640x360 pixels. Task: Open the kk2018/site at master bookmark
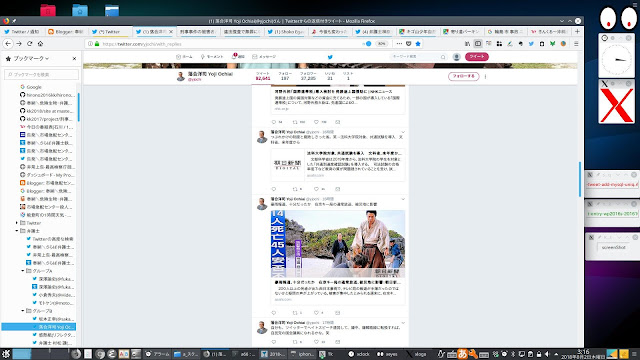pyautogui.click(x=47, y=111)
